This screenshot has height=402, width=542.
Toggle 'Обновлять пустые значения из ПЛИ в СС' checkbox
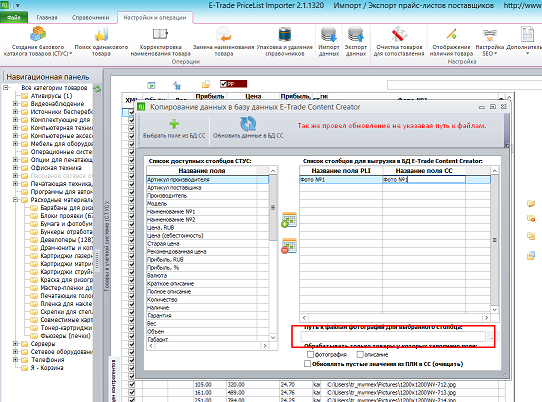point(307,364)
